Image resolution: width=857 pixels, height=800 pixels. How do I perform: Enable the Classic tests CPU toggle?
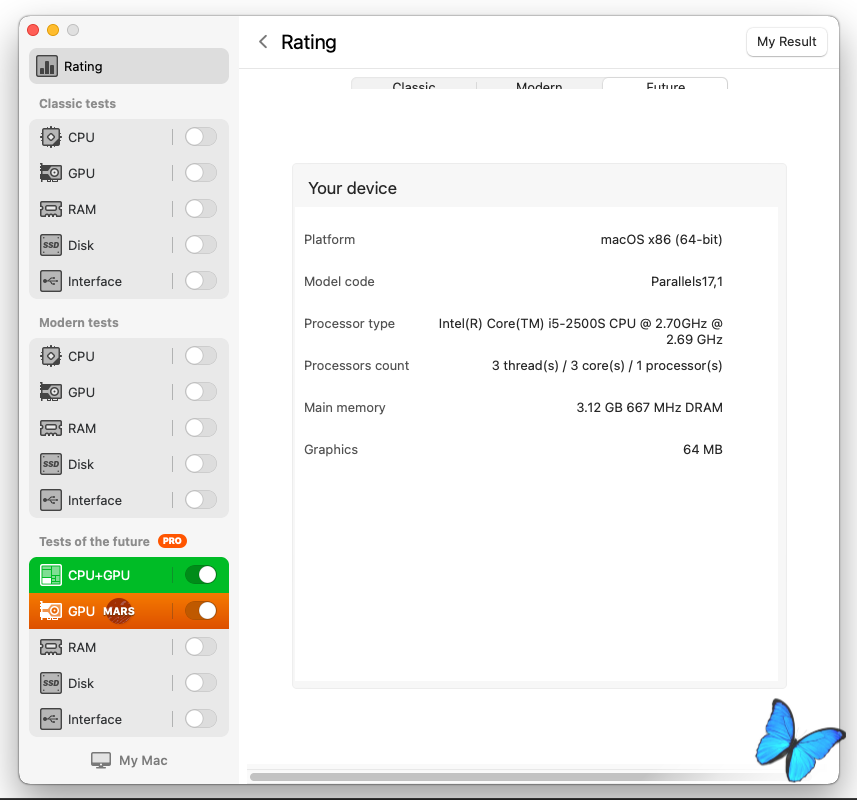pyautogui.click(x=200, y=137)
